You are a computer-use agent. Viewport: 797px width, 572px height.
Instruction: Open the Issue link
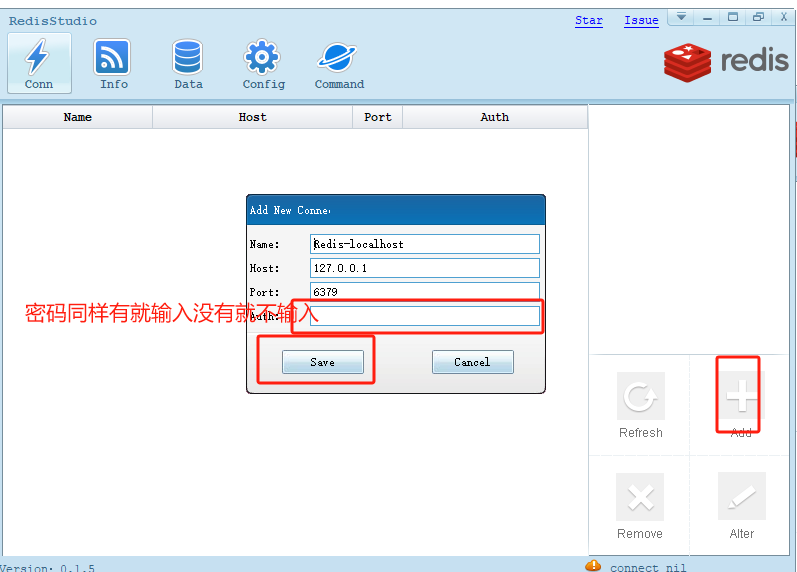(x=641, y=20)
